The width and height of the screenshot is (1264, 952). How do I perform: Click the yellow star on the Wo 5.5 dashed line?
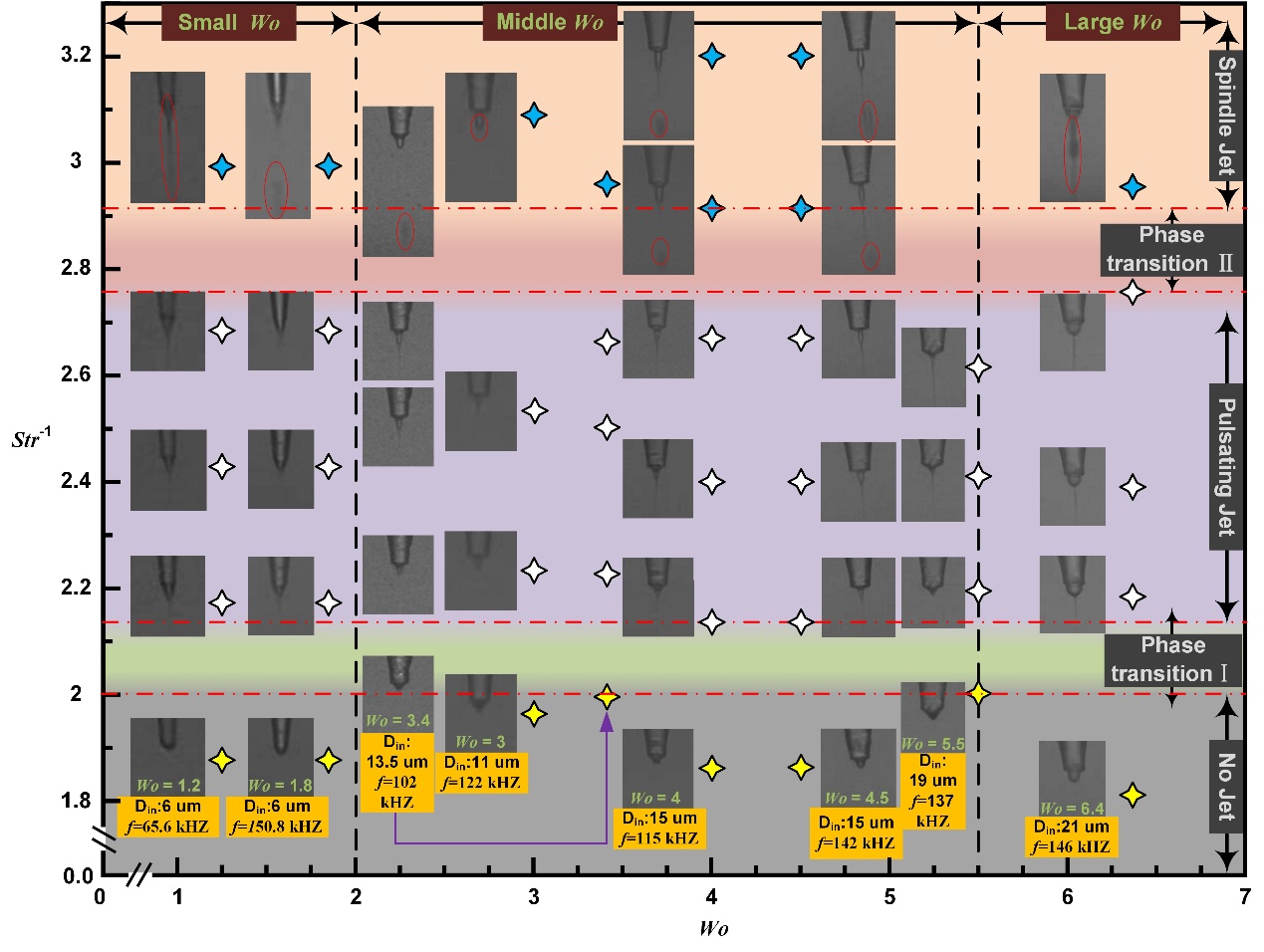point(979,693)
